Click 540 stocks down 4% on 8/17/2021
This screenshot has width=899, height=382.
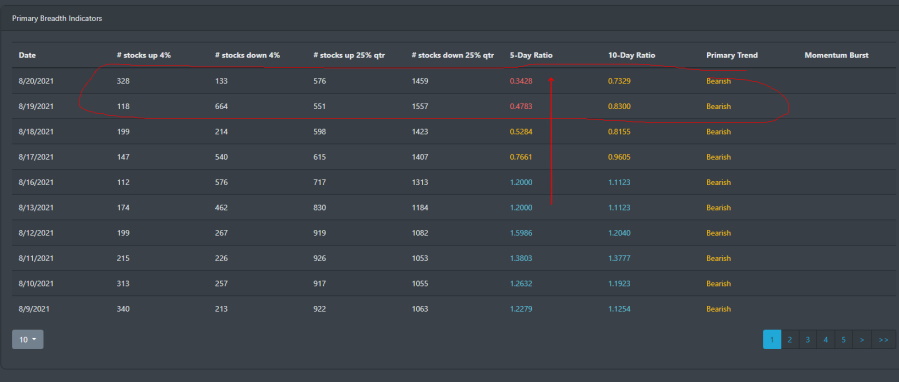(x=221, y=157)
